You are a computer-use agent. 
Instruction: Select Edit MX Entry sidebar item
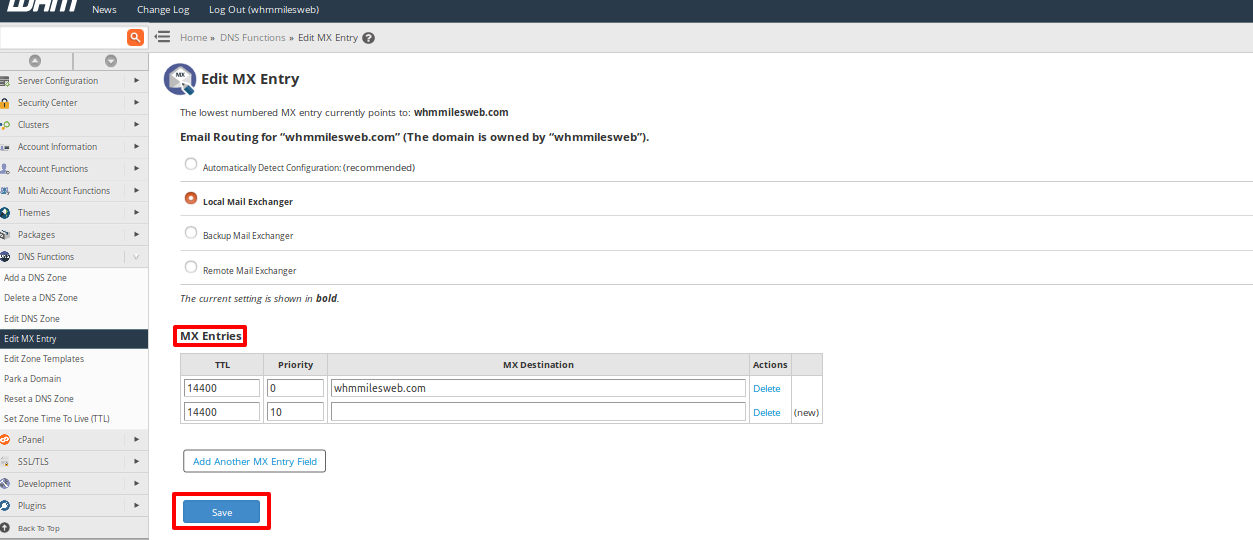pyautogui.click(x=74, y=339)
